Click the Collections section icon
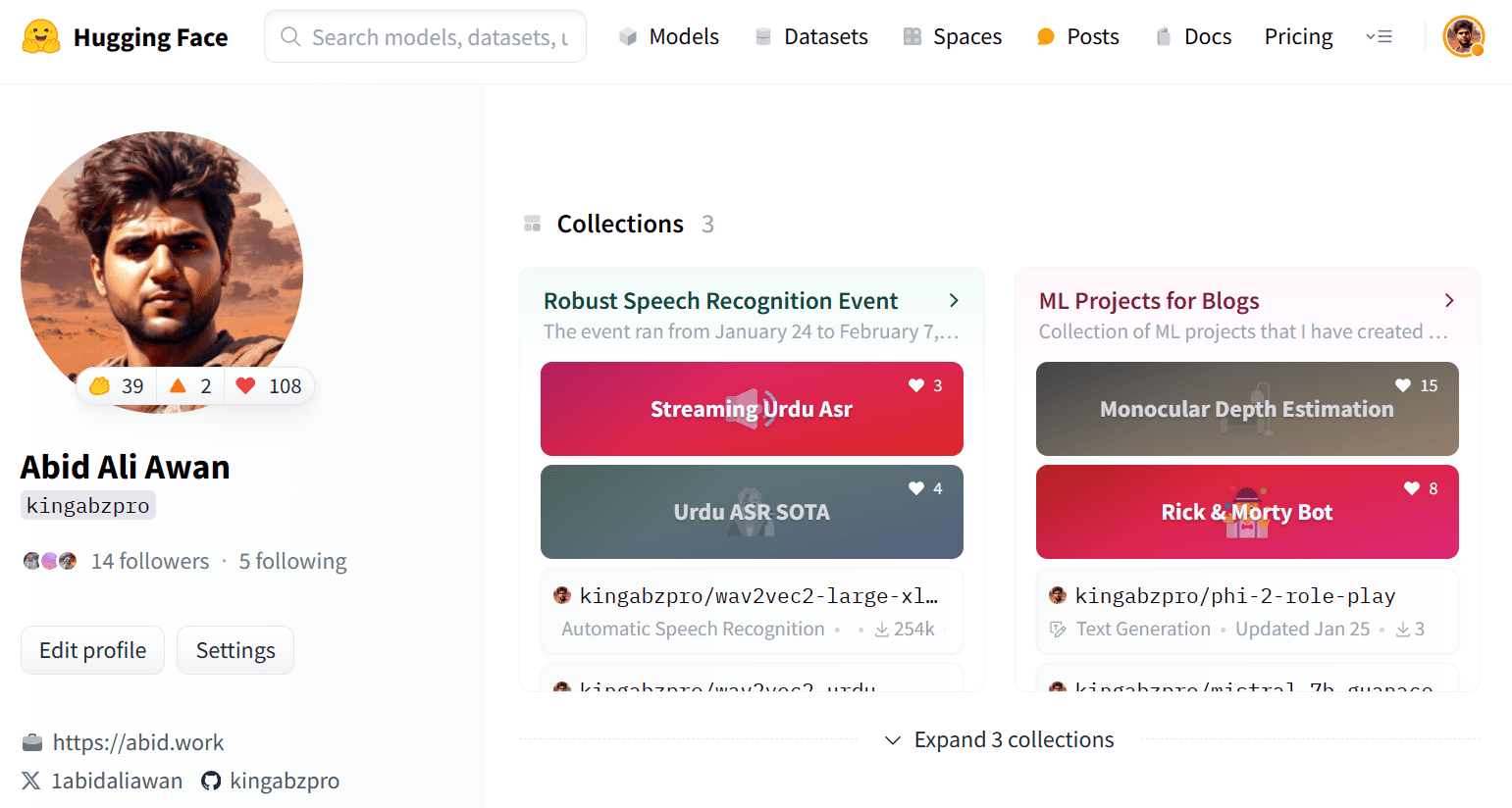The width and height of the screenshot is (1512, 808). pos(533,224)
